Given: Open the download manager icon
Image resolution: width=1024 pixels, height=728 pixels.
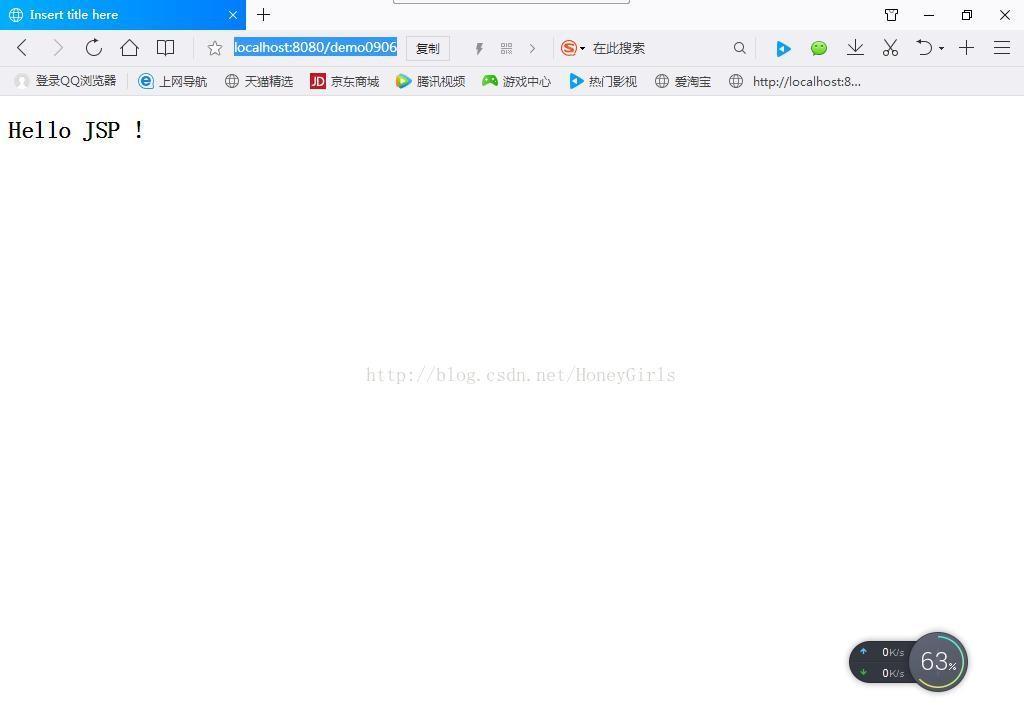Looking at the screenshot, I should point(855,47).
